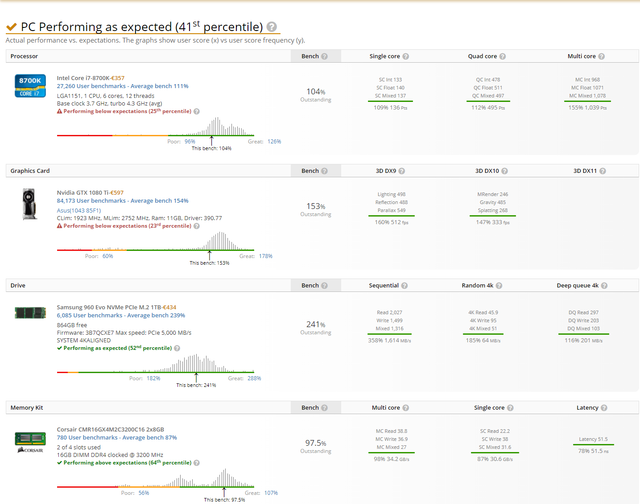Click Performing below expectations (25th percentile) text

click(x=127, y=111)
